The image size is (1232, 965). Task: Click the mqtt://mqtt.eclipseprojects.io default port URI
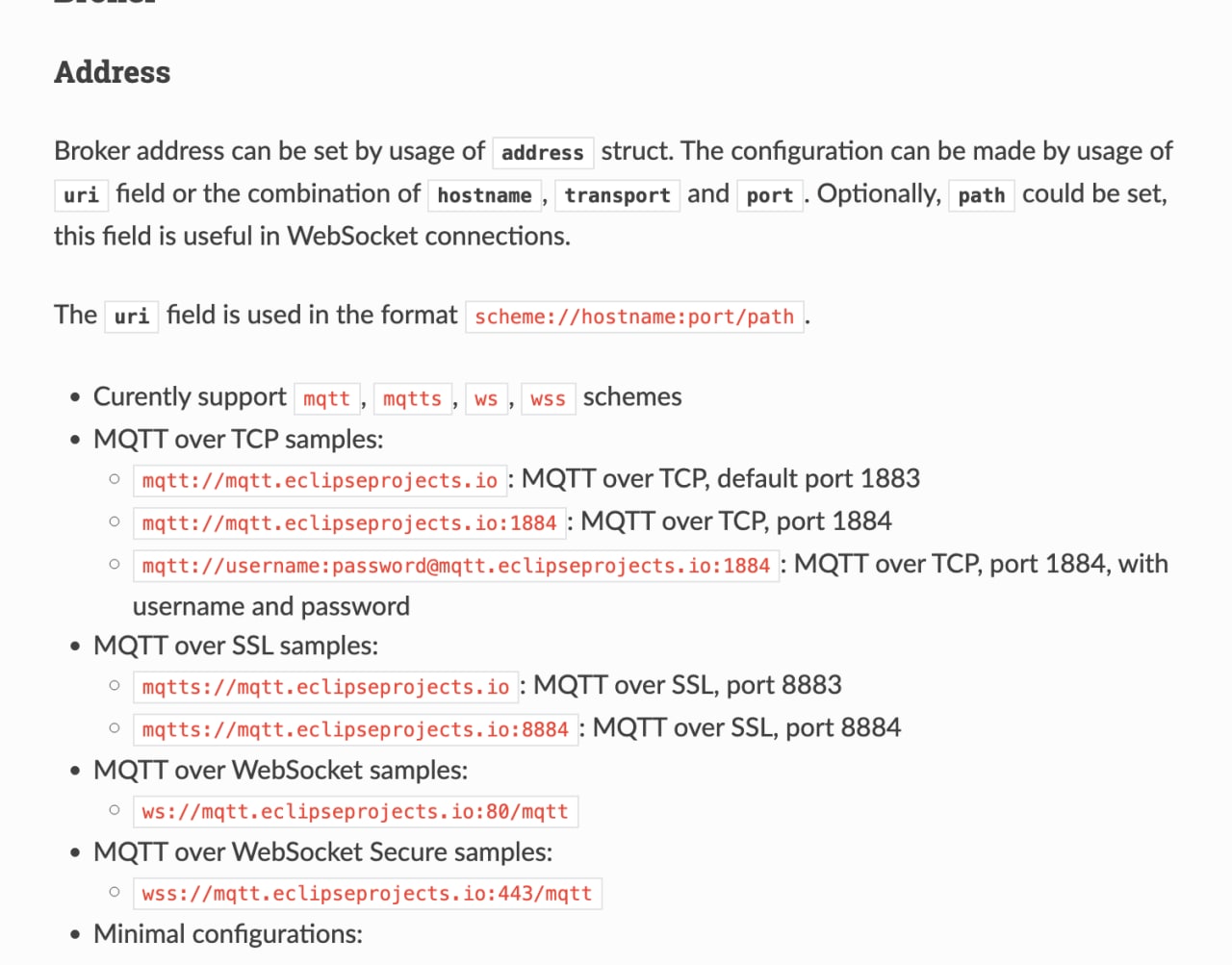(x=320, y=480)
